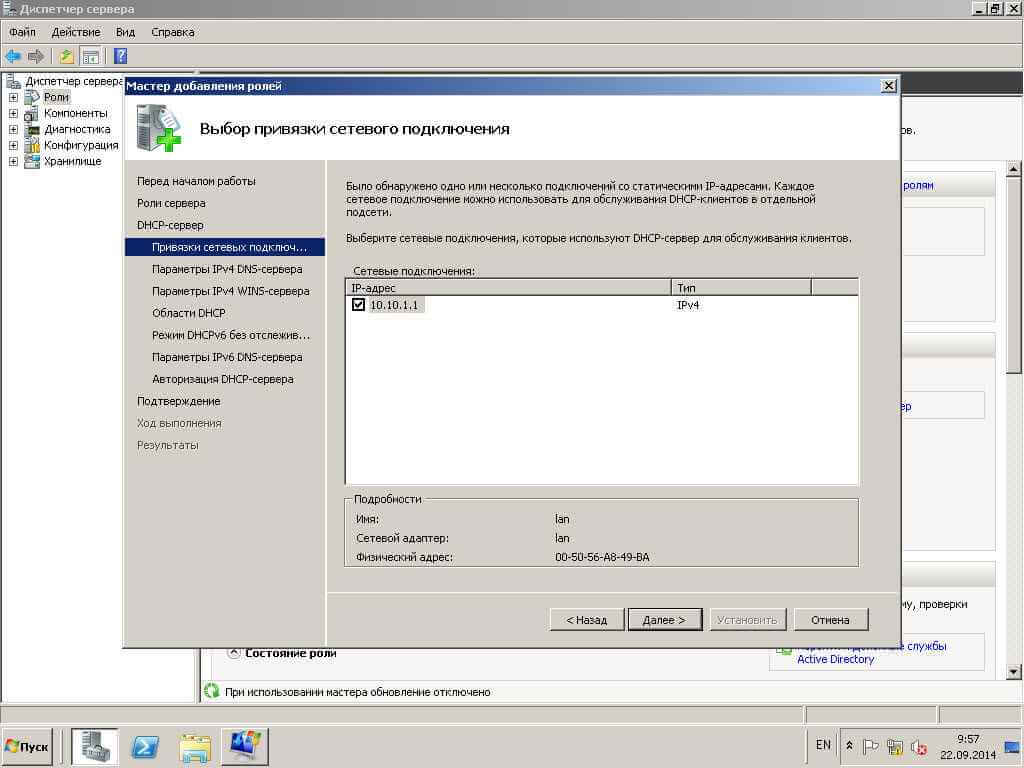The width and height of the screenshot is (1024, 768).
Task: Select the Конфигурация tree icon
Action: coord(32,146)
